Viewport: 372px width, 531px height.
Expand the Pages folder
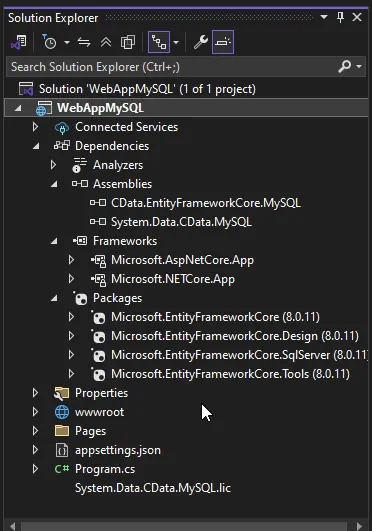35,431
